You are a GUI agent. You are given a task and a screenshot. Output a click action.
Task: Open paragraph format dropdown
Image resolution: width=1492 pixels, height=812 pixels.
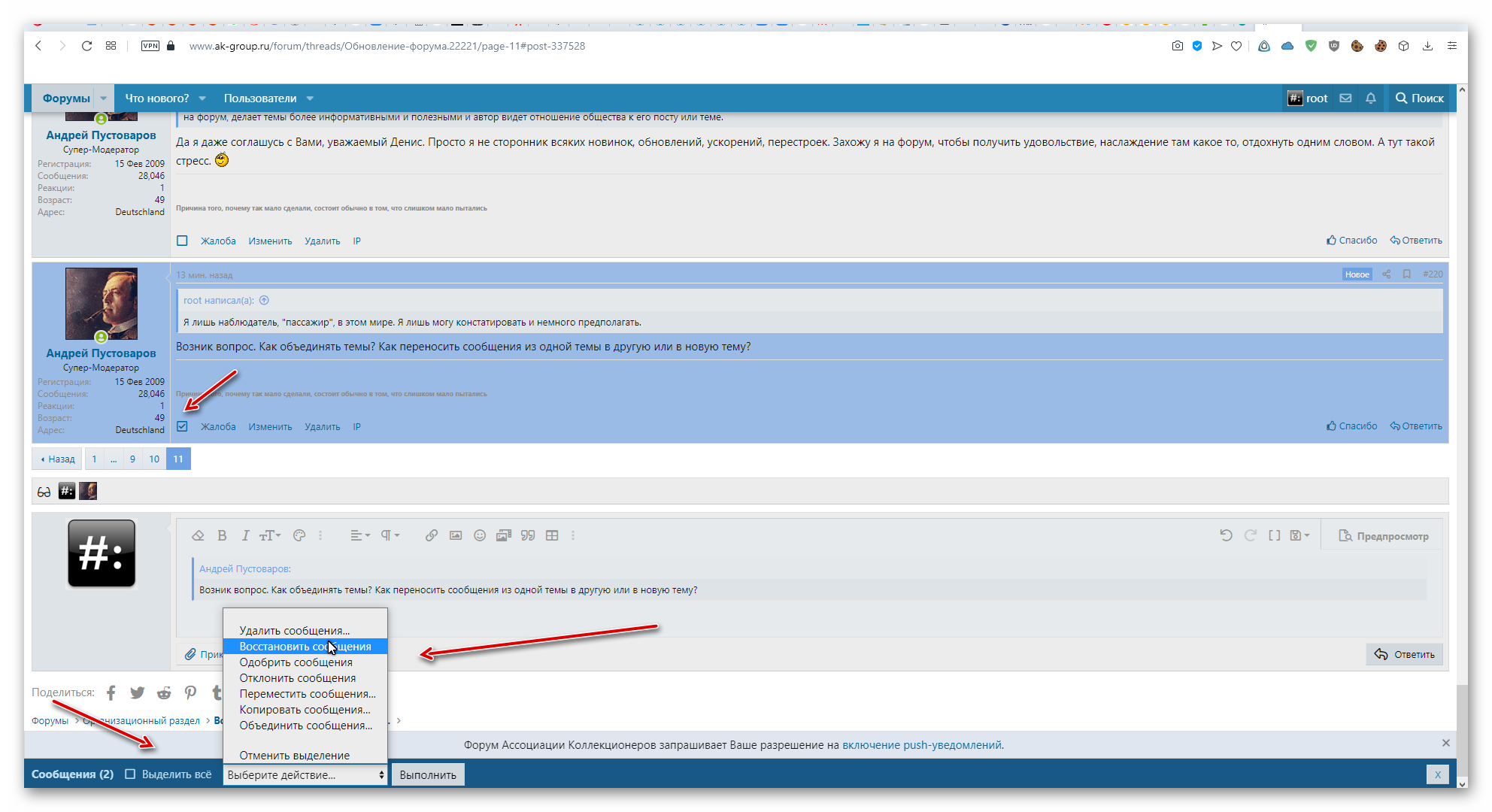(390, 535)
